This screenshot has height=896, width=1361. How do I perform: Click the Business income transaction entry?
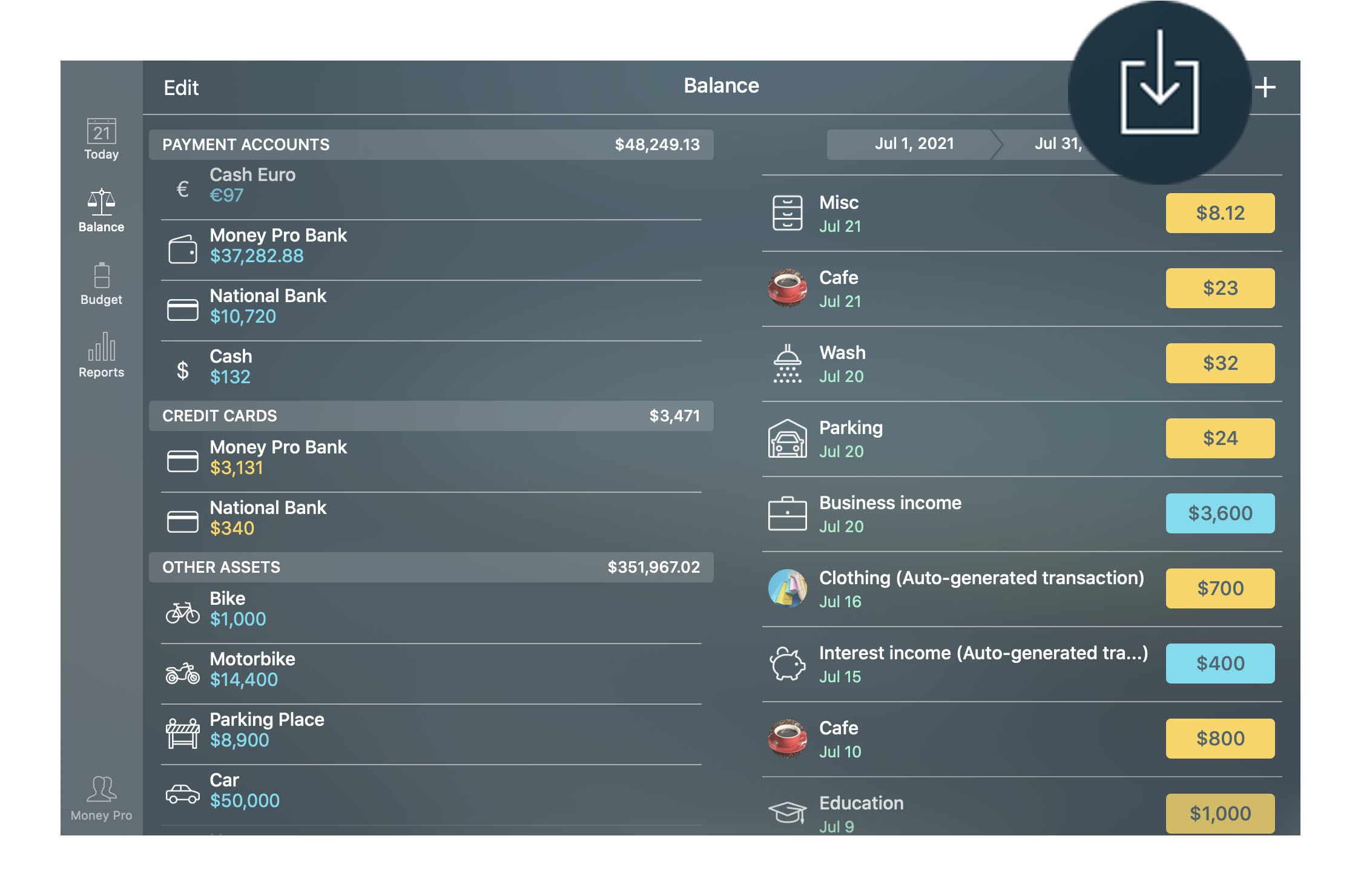[x=1022, y=513]
